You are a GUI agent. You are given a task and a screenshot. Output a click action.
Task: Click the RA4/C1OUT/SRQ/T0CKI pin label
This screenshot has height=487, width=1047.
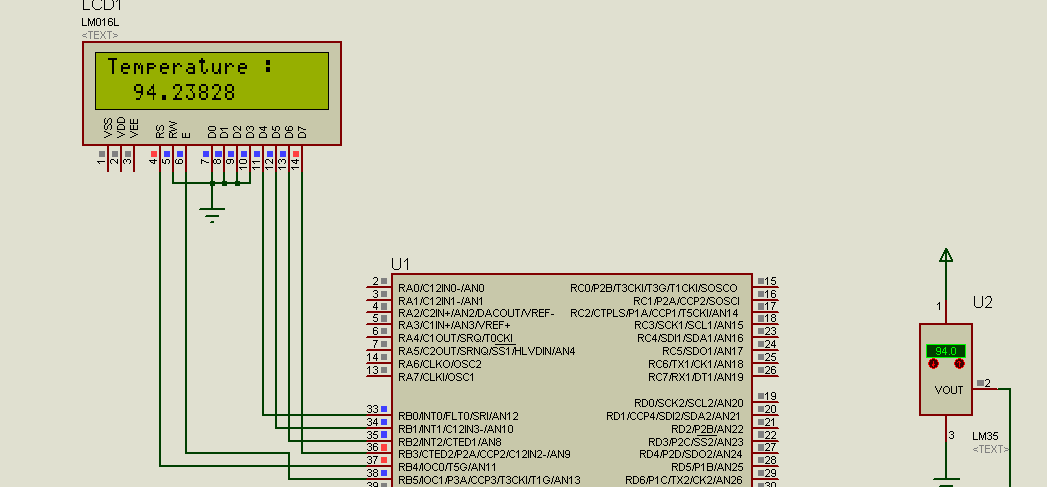[456, 339]
